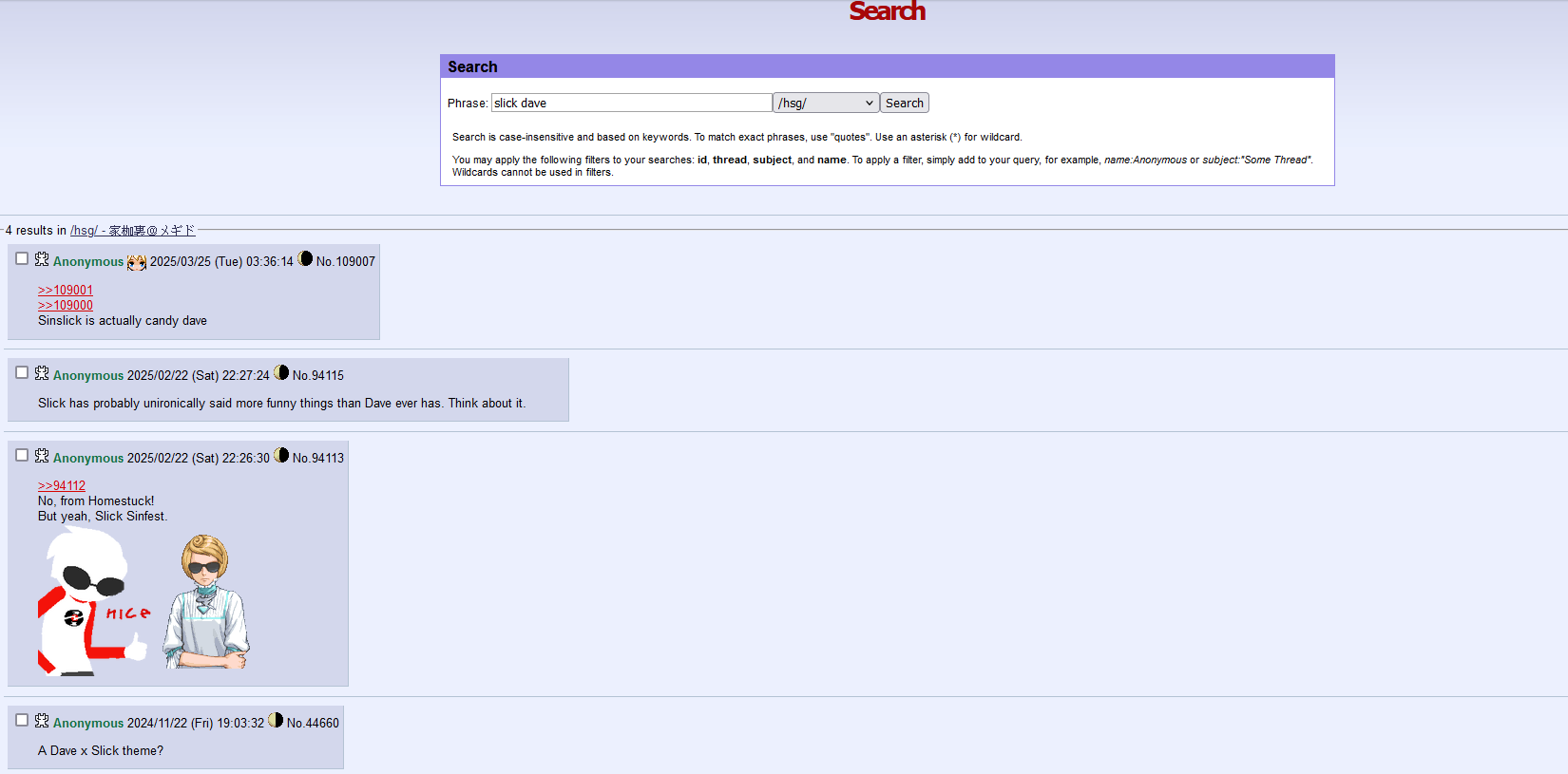This screenshot has height=774, width=1568.
Task: Click the poster icon beside Anonymous in post 44660
Action: pyautogui.click(x=42, y=721)
